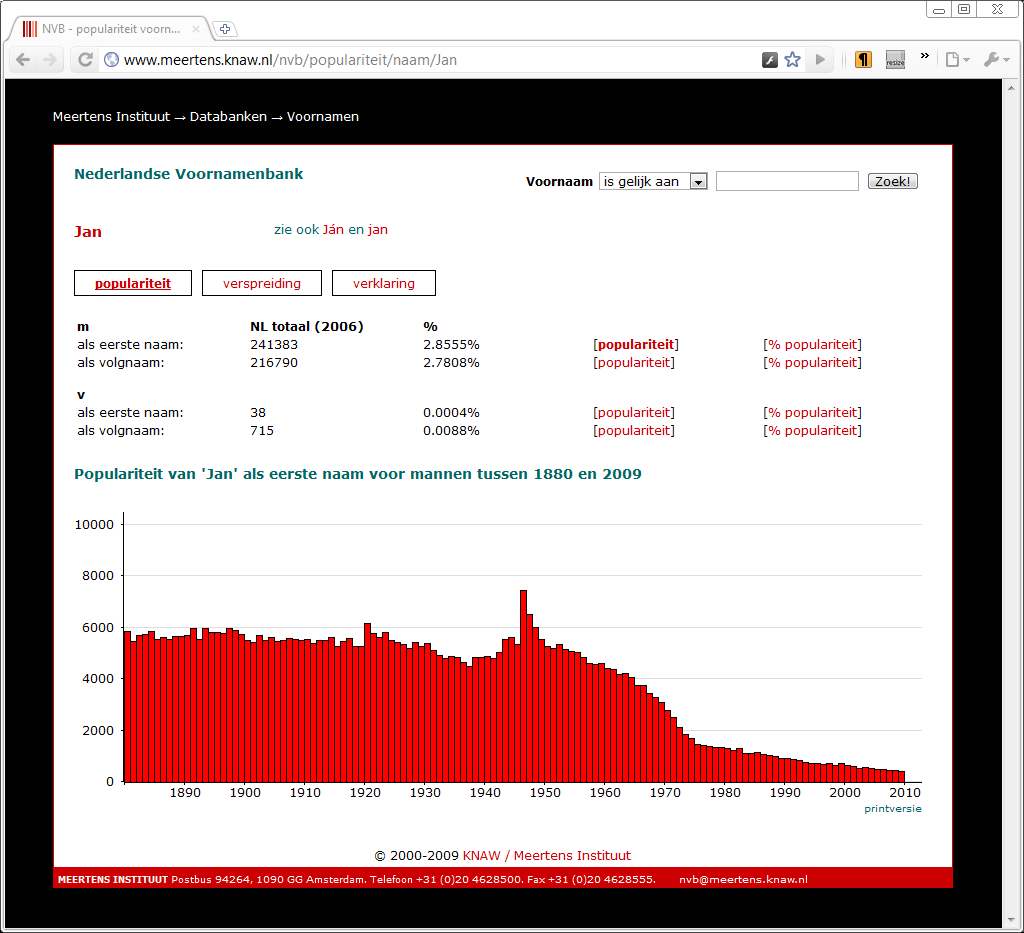The height and width of the screenshot is (933, 1024).
Task: Open the printversie link
Action: point(892,808)
